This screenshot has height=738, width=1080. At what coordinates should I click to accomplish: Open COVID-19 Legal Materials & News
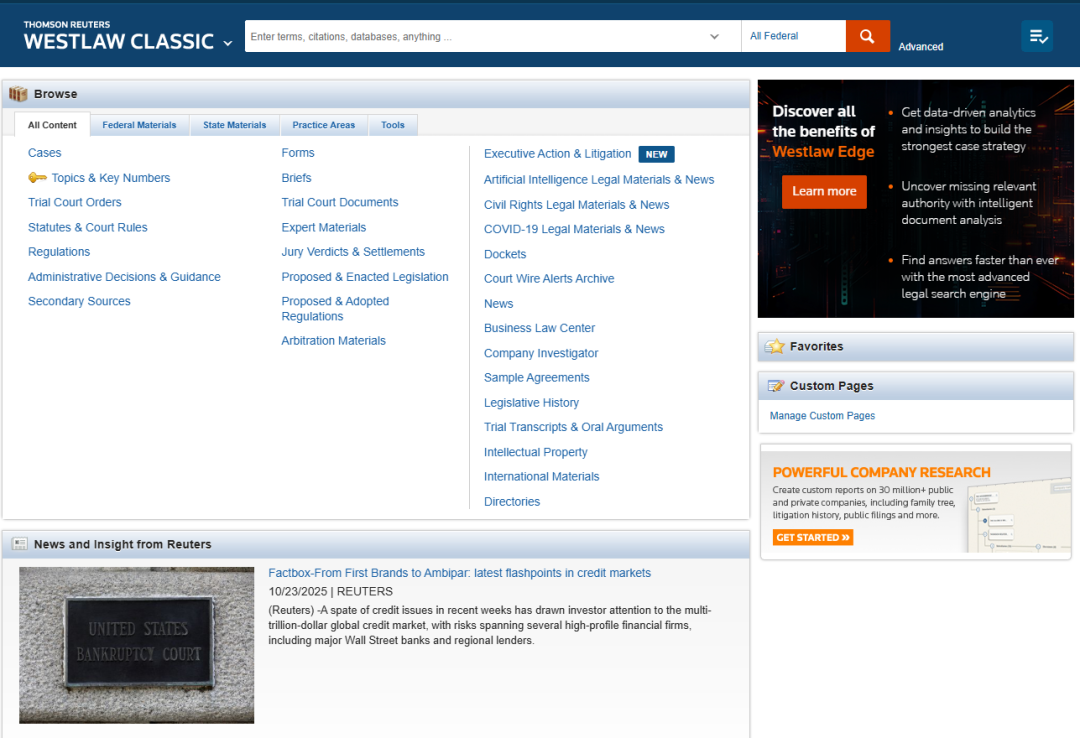(x=574, y=229)
